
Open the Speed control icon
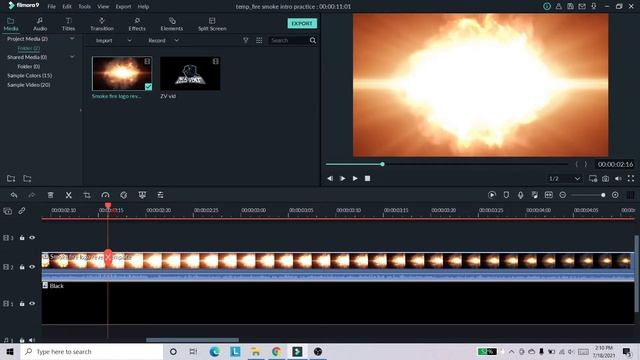coord(105,195)
